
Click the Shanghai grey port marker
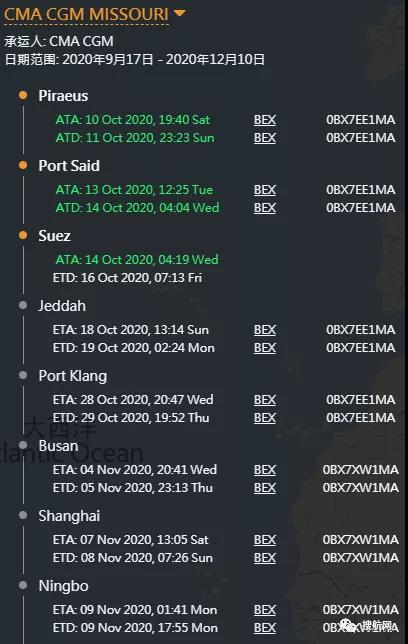pyautogui.click(x=23, y=515)
